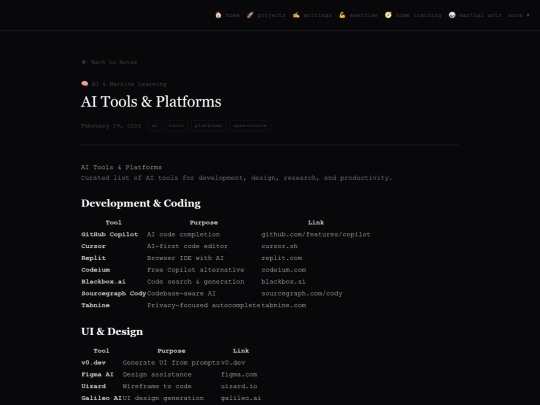The image size is (540, 405).
Task: Click the Codeium tool name
Action: (x=95, y=270)
